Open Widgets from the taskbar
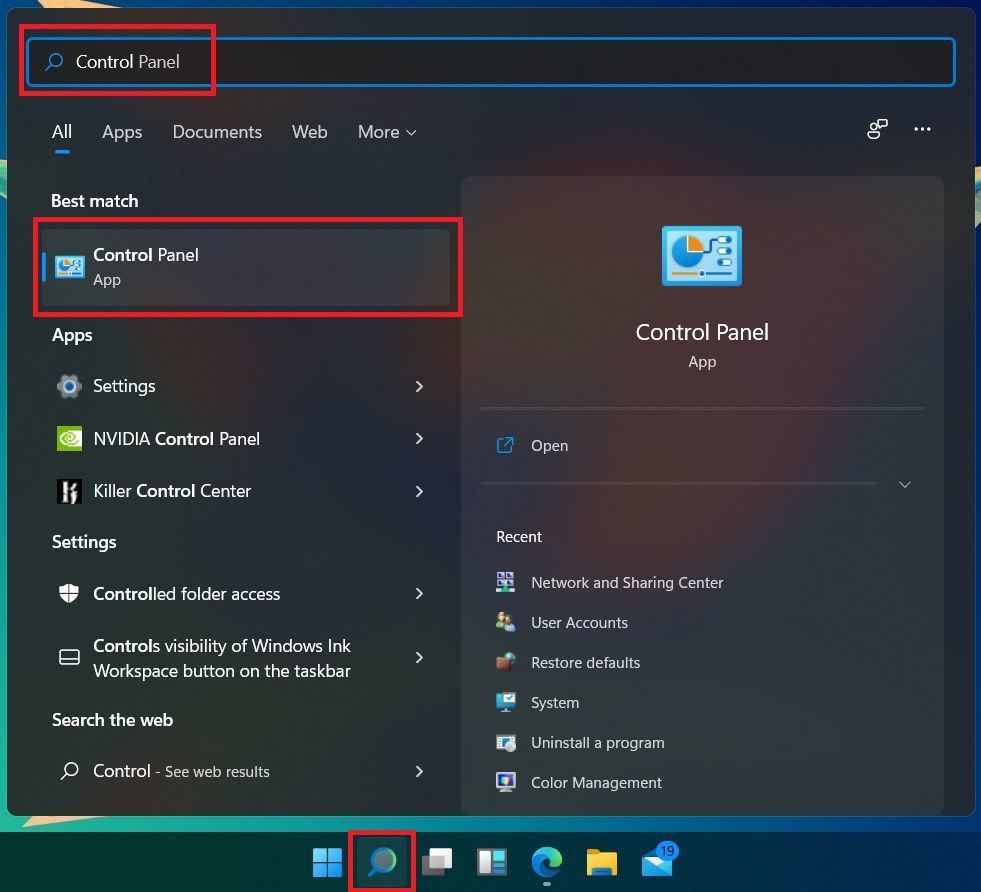The height and width of the screenshot is (892, 981). 492,862
